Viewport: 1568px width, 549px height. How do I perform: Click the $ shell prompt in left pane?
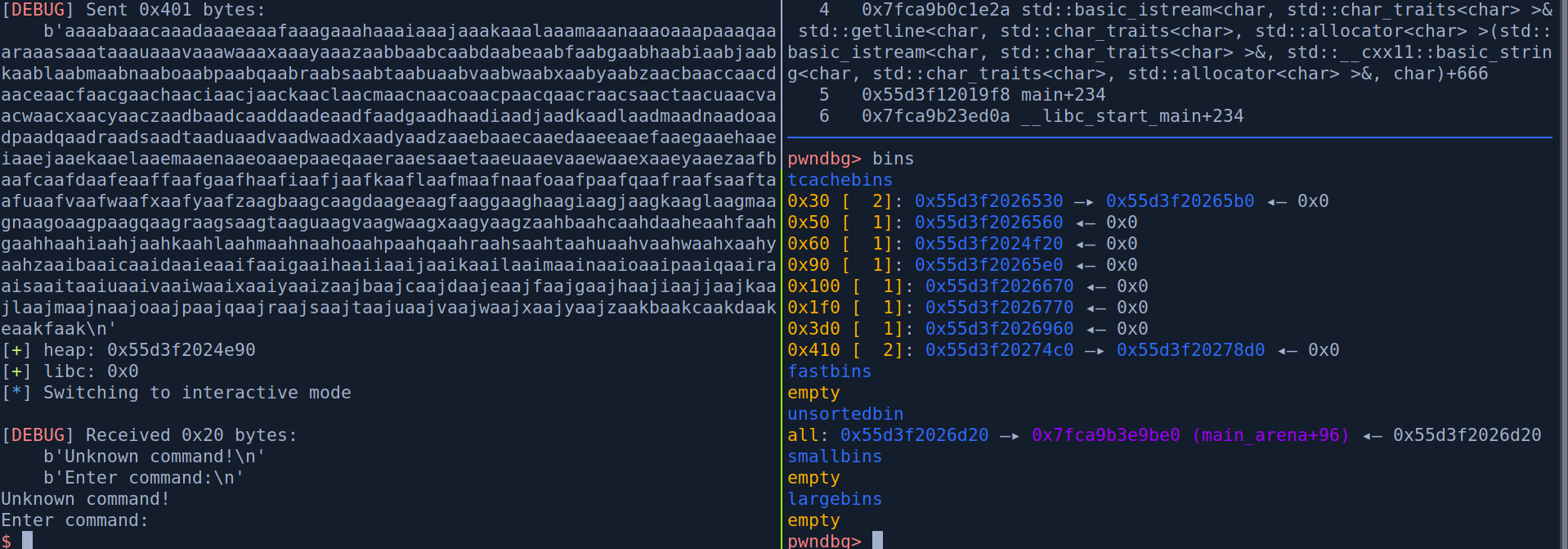[x=7, y=540]
